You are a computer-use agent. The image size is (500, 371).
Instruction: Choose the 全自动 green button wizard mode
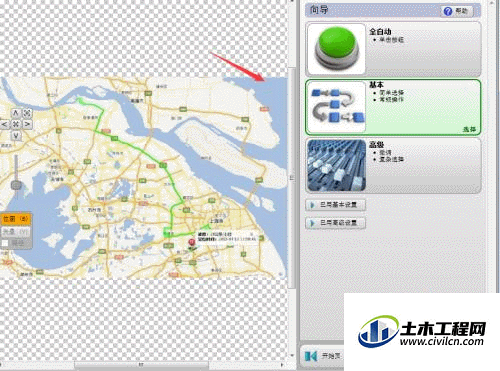coord(393,49)
